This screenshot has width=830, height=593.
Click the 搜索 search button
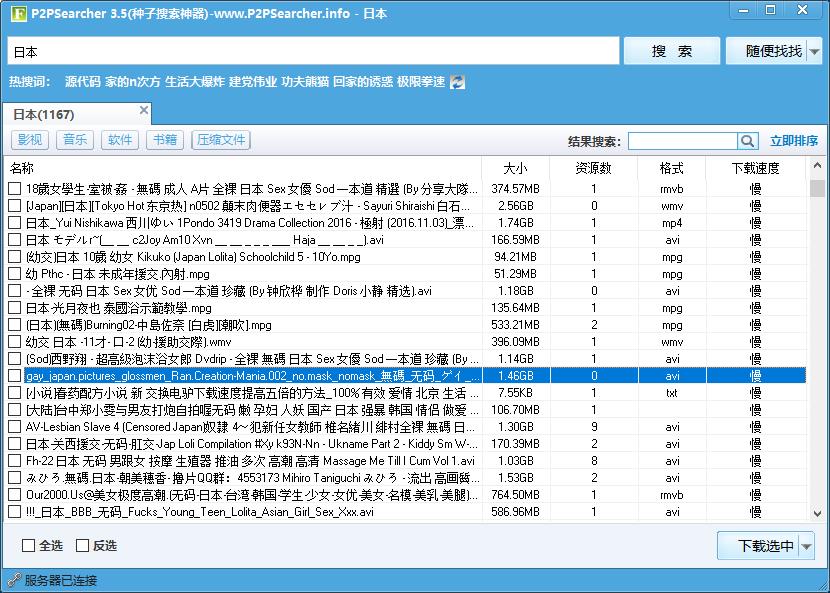pyautogui.click(x=672, y=51)
